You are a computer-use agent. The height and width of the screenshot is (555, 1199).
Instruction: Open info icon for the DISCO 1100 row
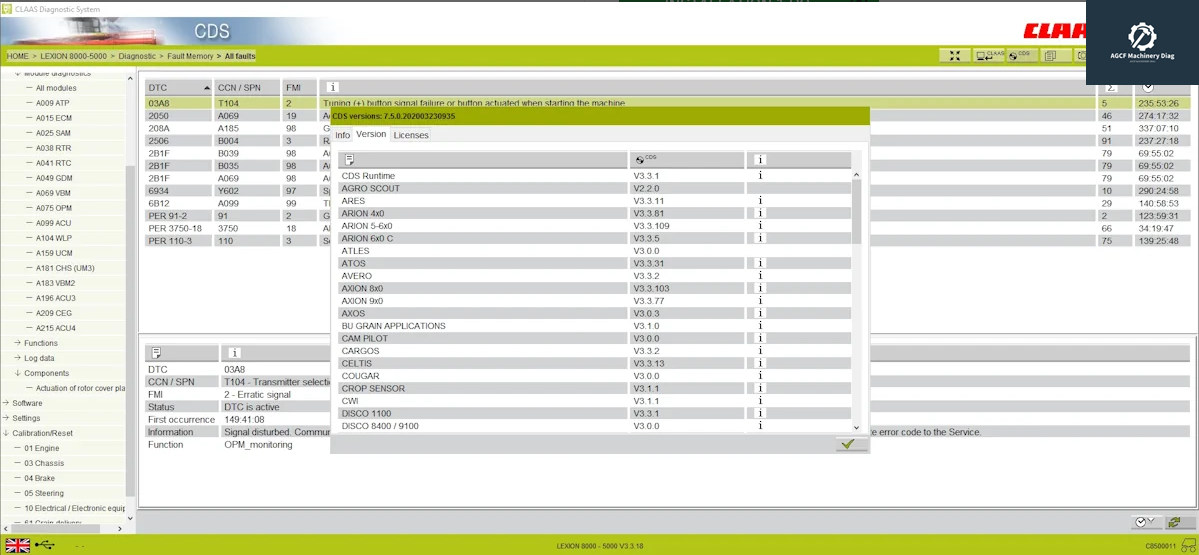760,414
